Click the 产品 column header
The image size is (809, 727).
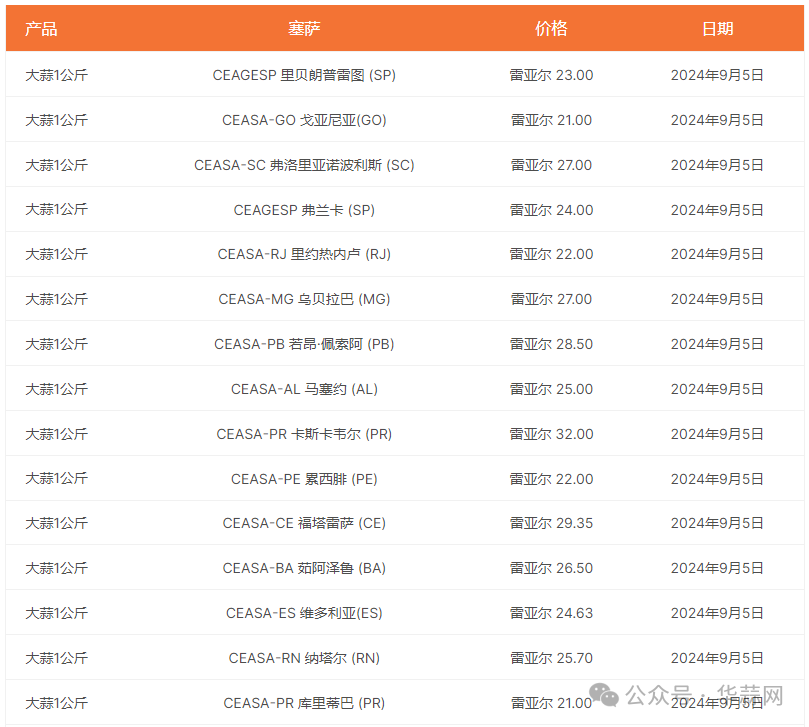tap(41, 28)
